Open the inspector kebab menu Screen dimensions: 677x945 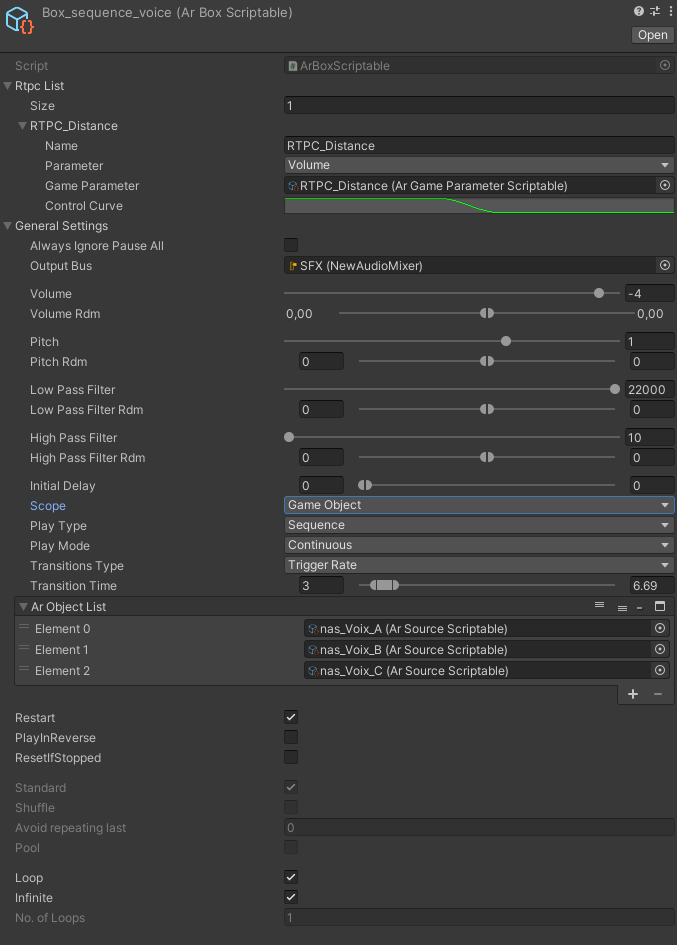click(670, 11)
